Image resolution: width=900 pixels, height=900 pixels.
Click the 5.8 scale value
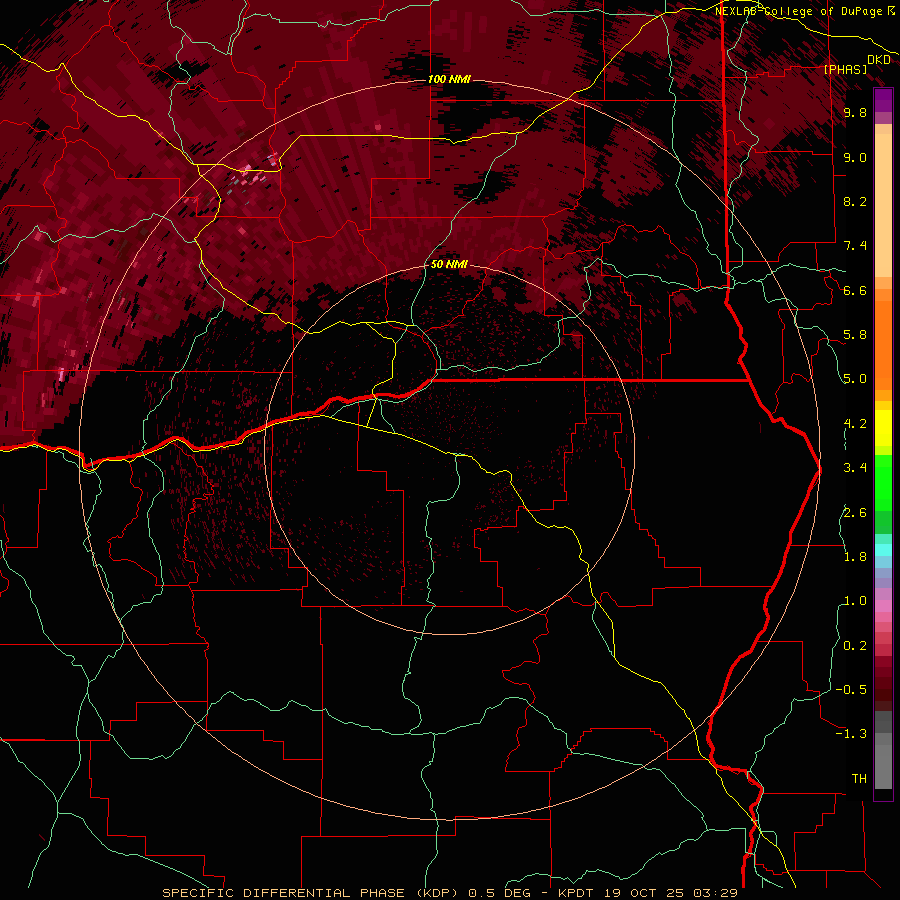855,335
